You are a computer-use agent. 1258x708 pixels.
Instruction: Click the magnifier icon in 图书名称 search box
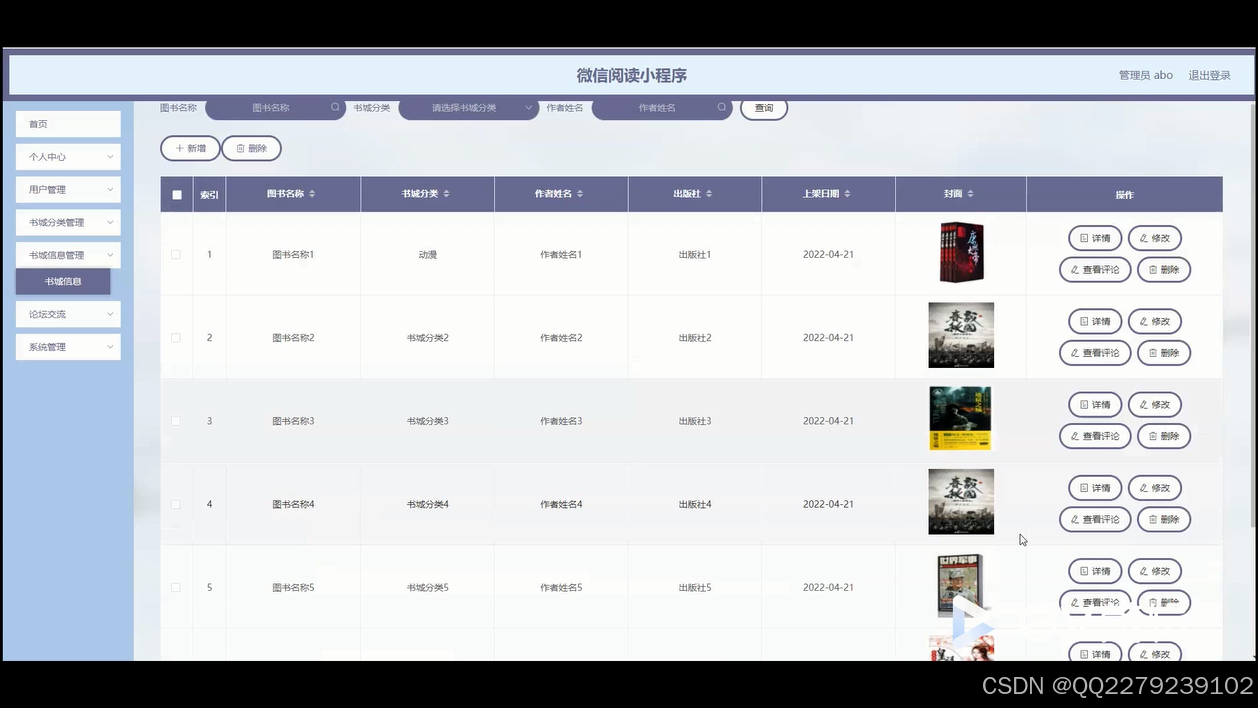333,107
